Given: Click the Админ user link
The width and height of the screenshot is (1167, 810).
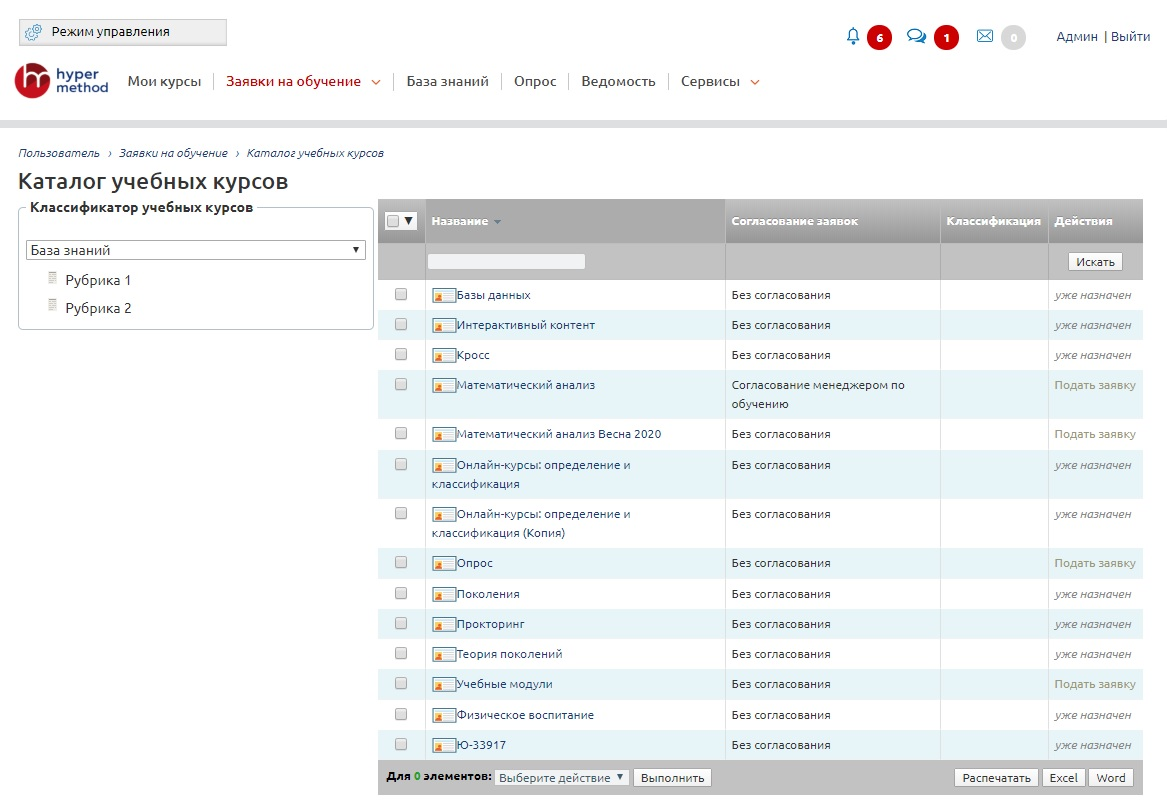Looking at the screenshot, I should [1076, 36].
